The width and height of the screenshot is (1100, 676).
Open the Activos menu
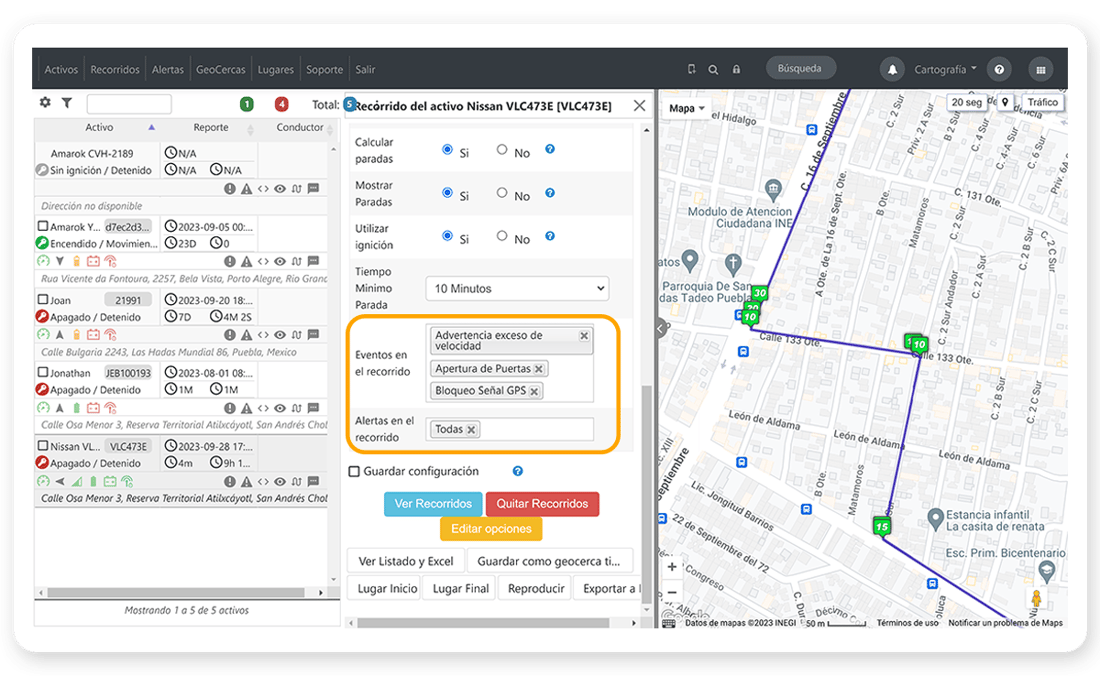(61, 69)
